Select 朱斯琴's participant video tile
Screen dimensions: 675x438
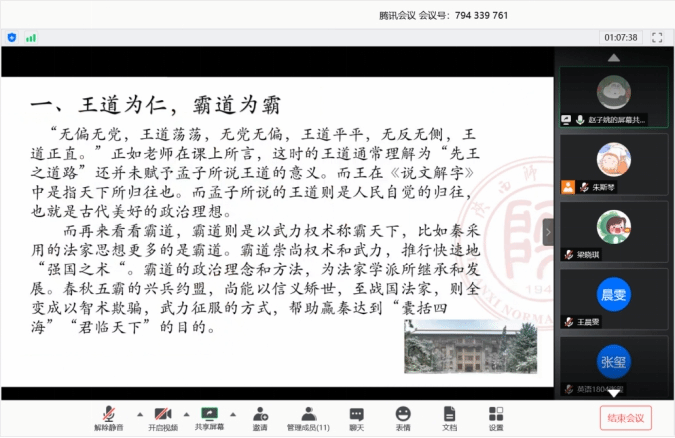tap(613, 164)
